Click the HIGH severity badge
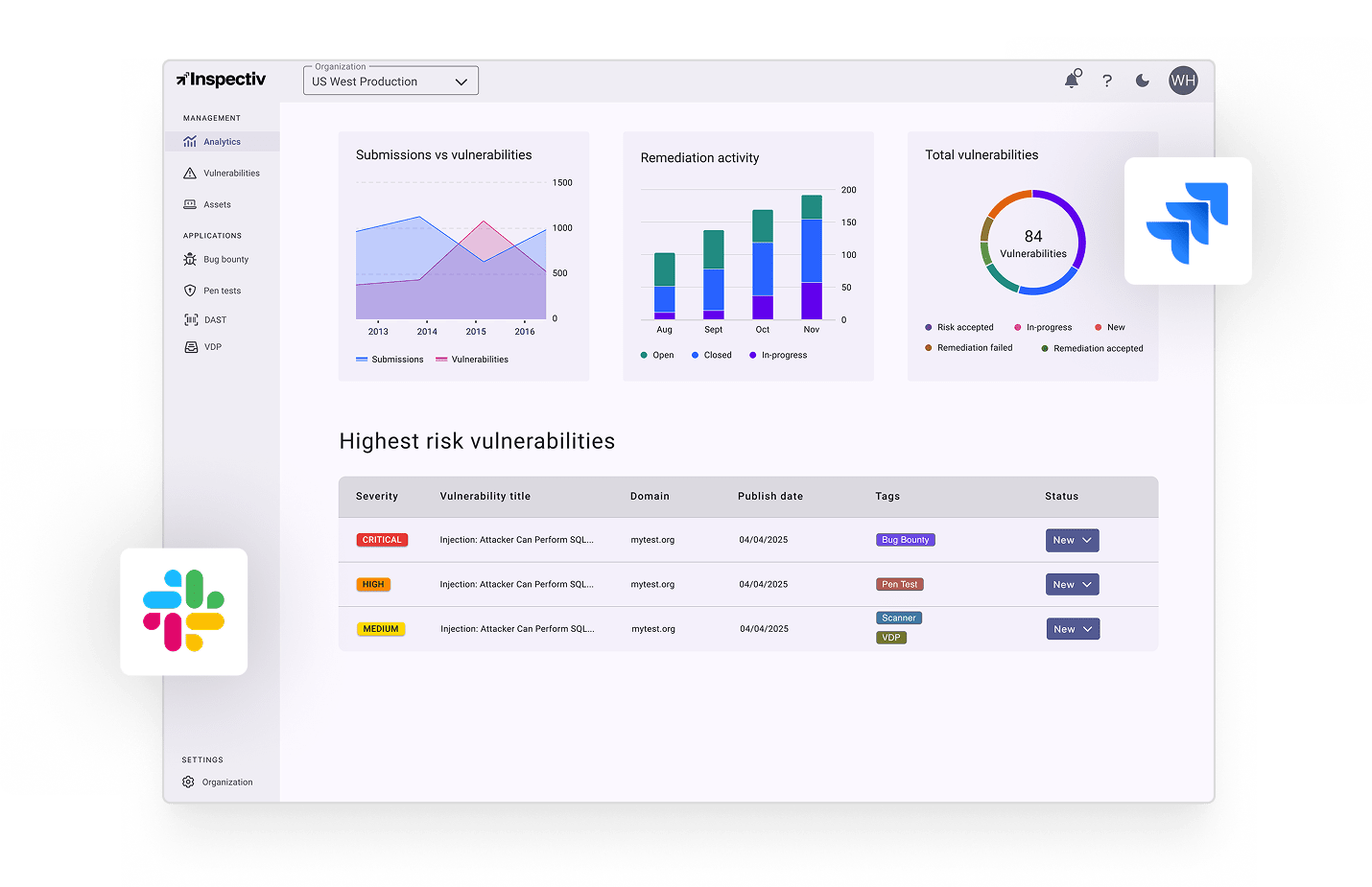 [x=373, y=584]
